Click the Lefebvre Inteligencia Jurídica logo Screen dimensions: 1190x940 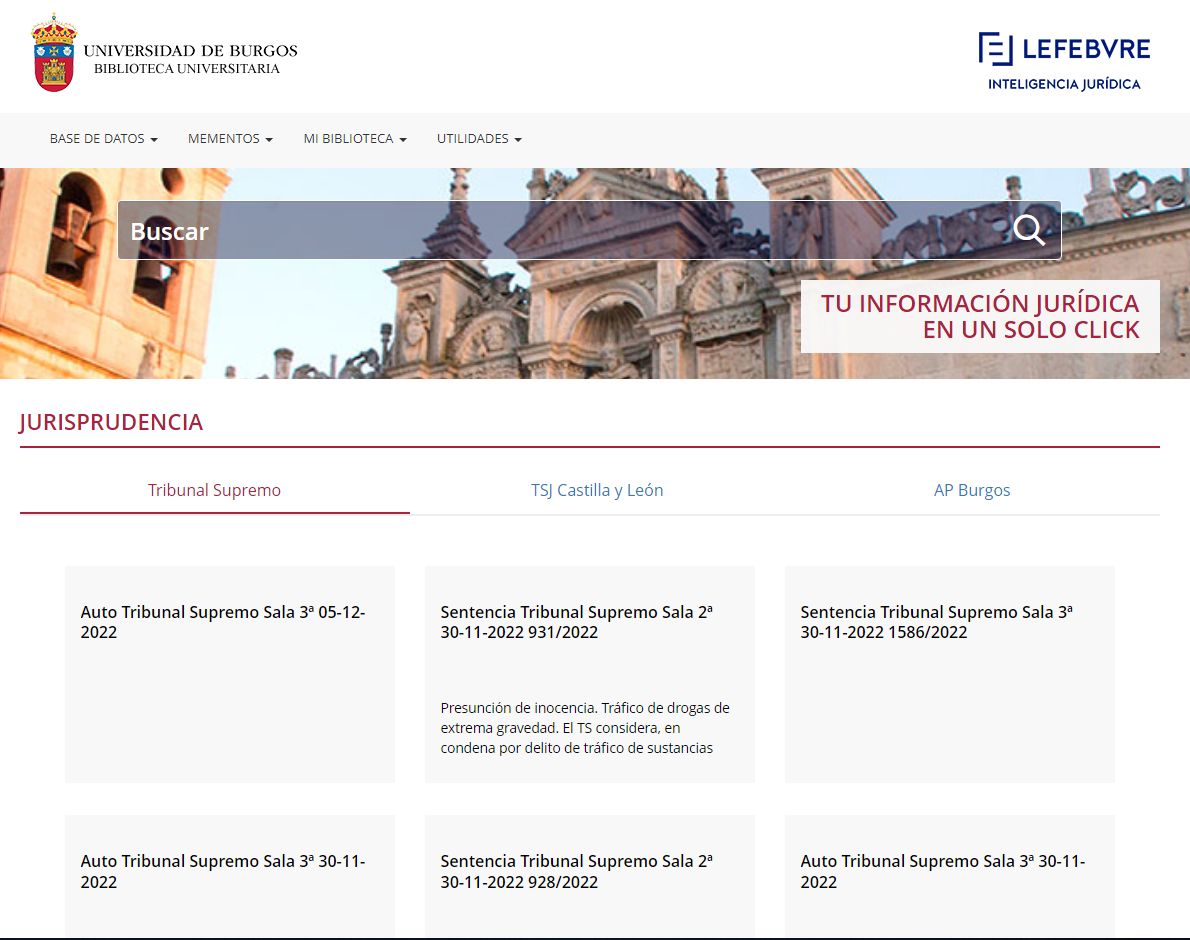1064,60
